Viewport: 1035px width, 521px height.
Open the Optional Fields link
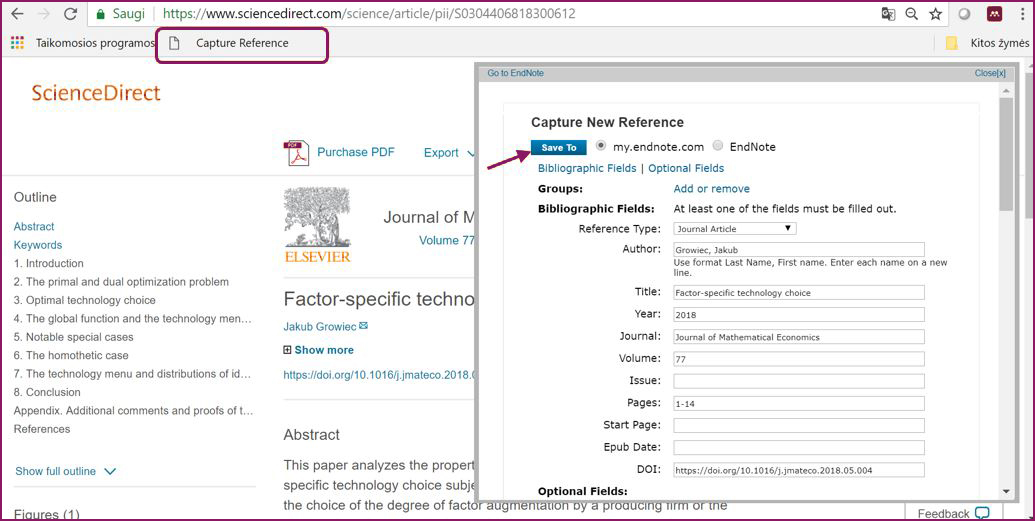pyautogui.click(x=686, y=168)
